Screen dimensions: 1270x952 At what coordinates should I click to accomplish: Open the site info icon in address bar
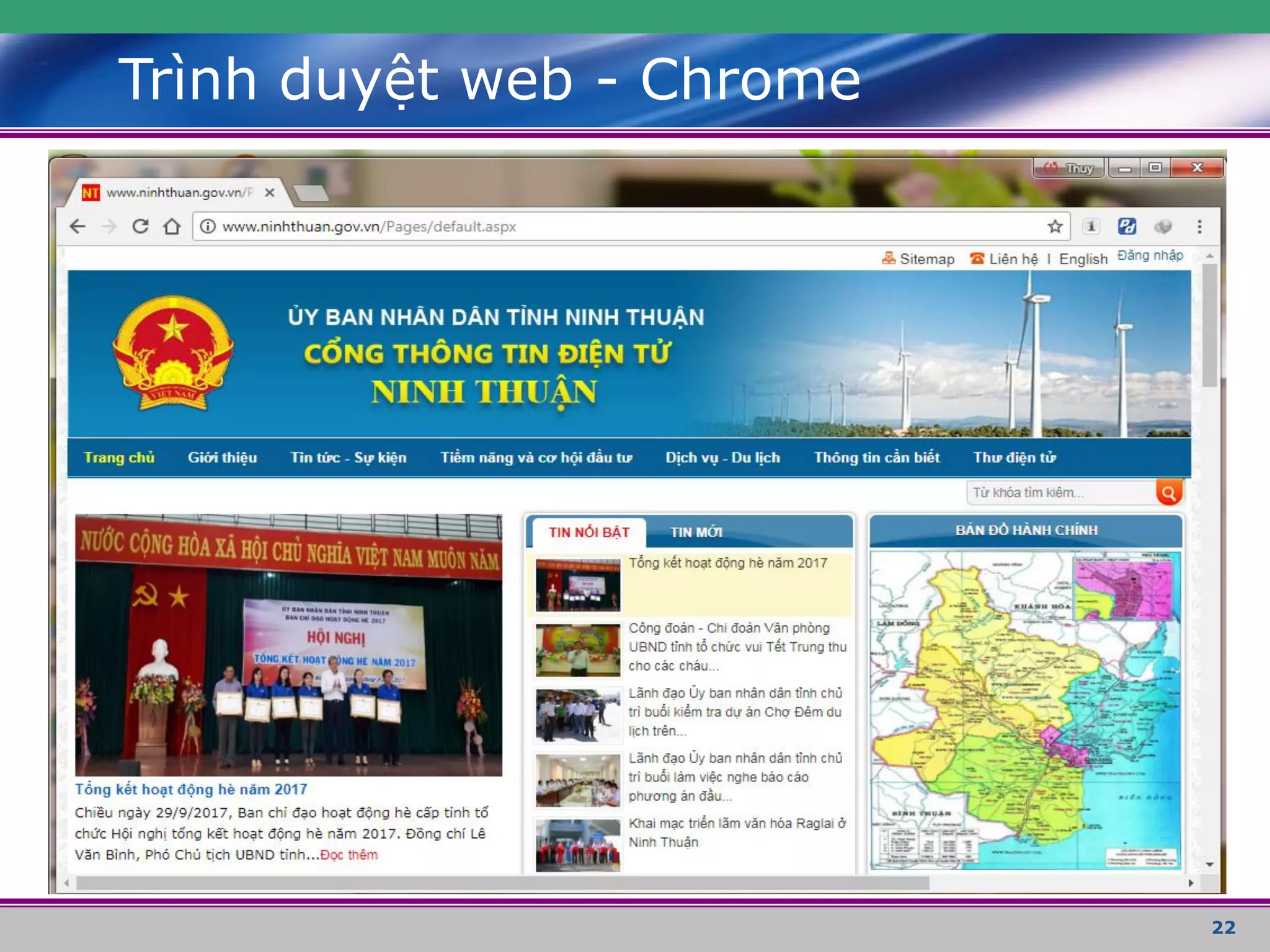(208, 227)
